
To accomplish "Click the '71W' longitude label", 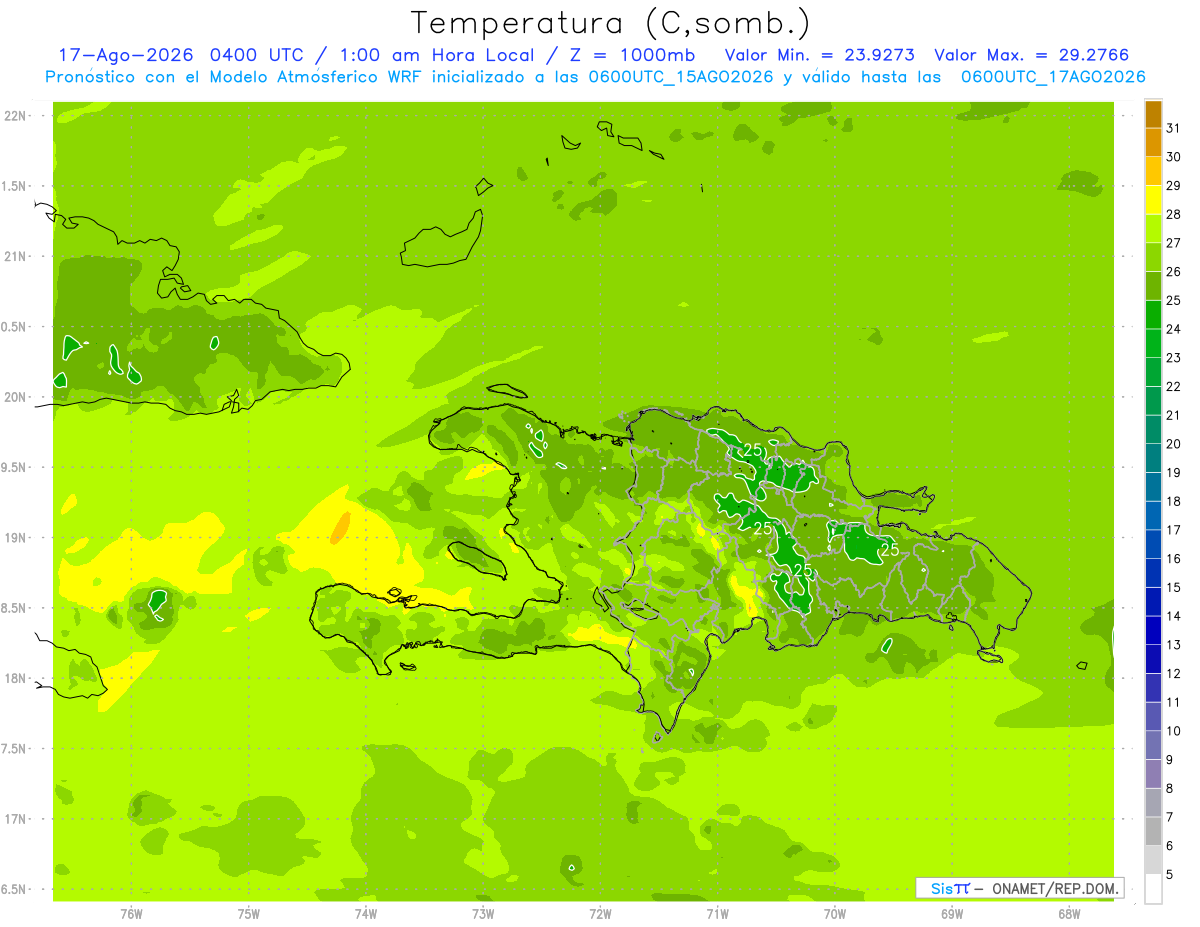I will 717,914.
